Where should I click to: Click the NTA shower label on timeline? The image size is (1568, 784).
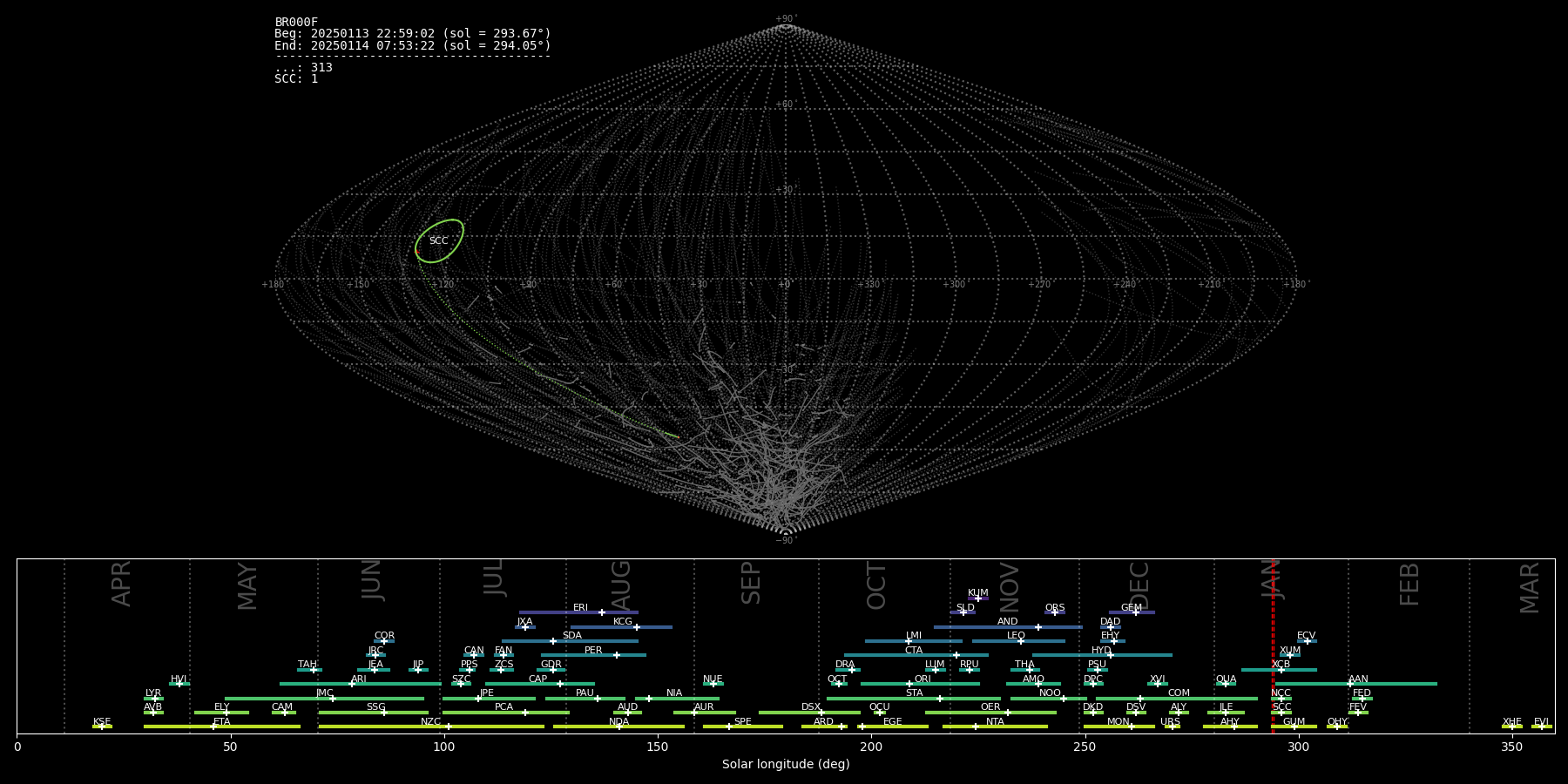995,721
